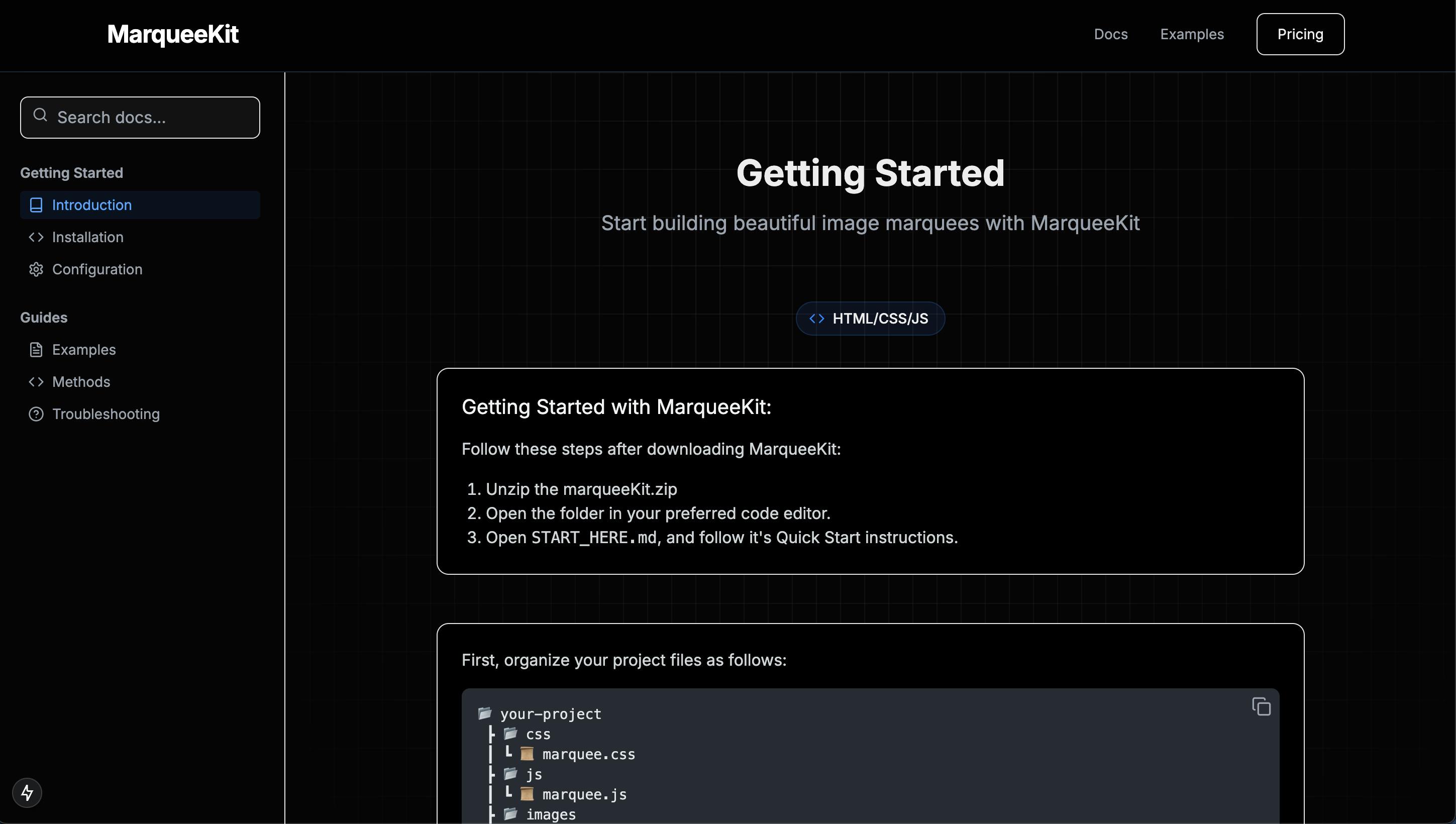Viewport: 1456px width, 824px height.
Task: Click the main 'Getting Started' page title
Action: [870, 173]
